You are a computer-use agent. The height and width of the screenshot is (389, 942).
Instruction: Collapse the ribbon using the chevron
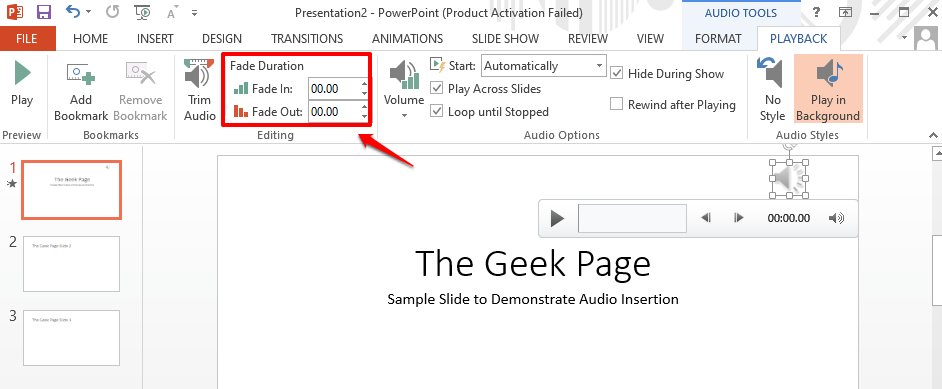click(933, 135)
